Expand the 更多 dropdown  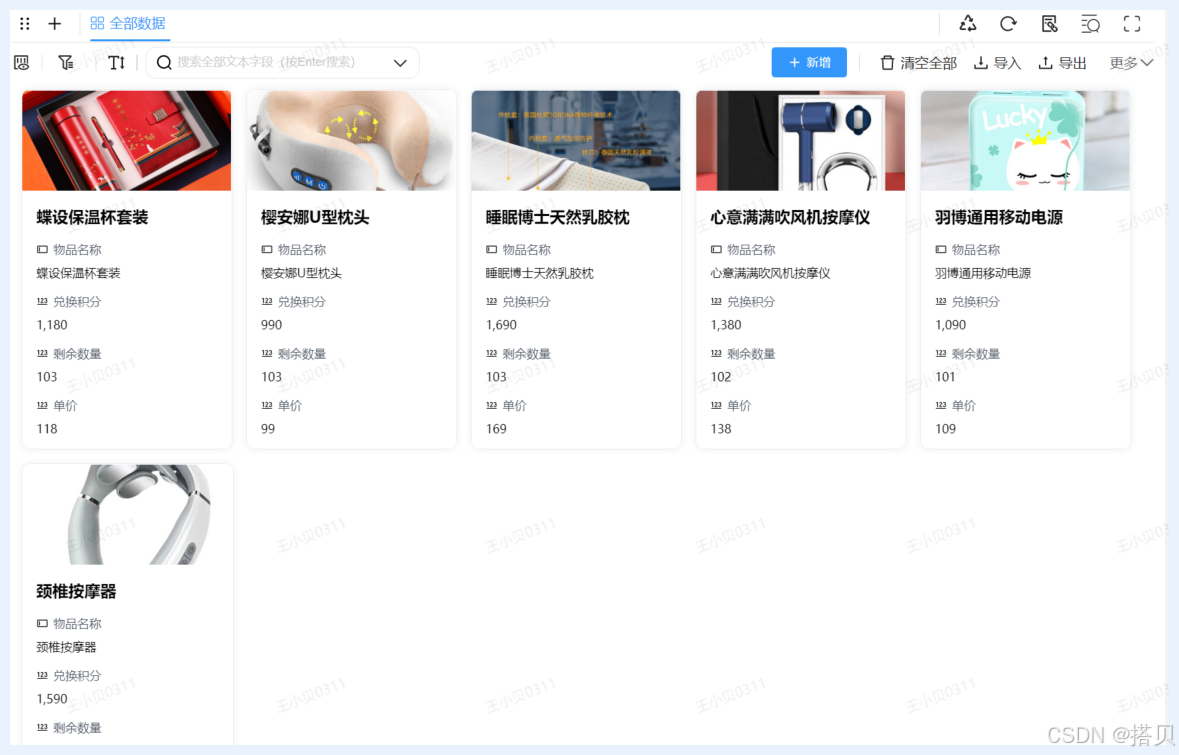point(1130,63)
